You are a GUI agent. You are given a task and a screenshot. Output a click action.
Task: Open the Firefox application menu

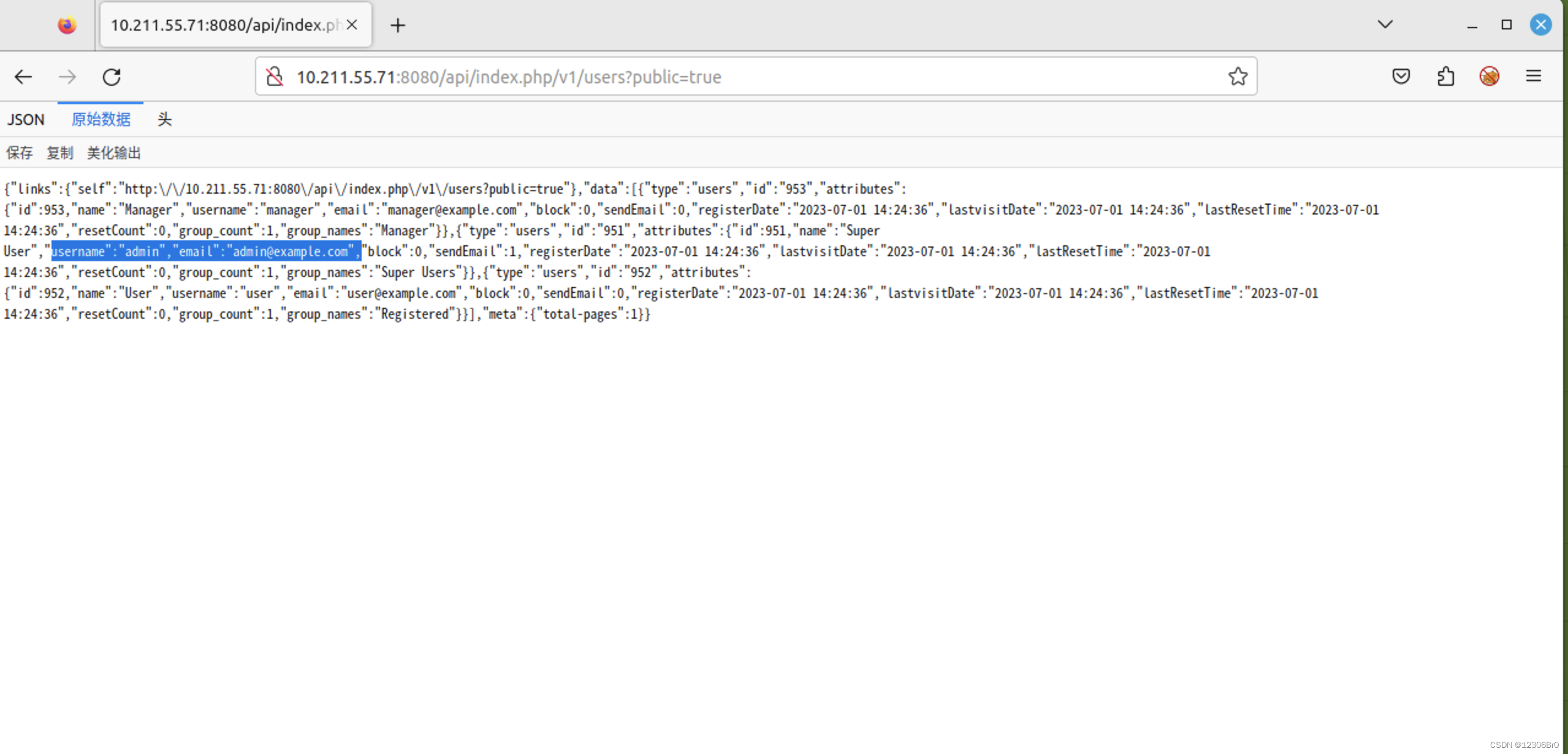pyautogui.click(x=1534, y=76)
